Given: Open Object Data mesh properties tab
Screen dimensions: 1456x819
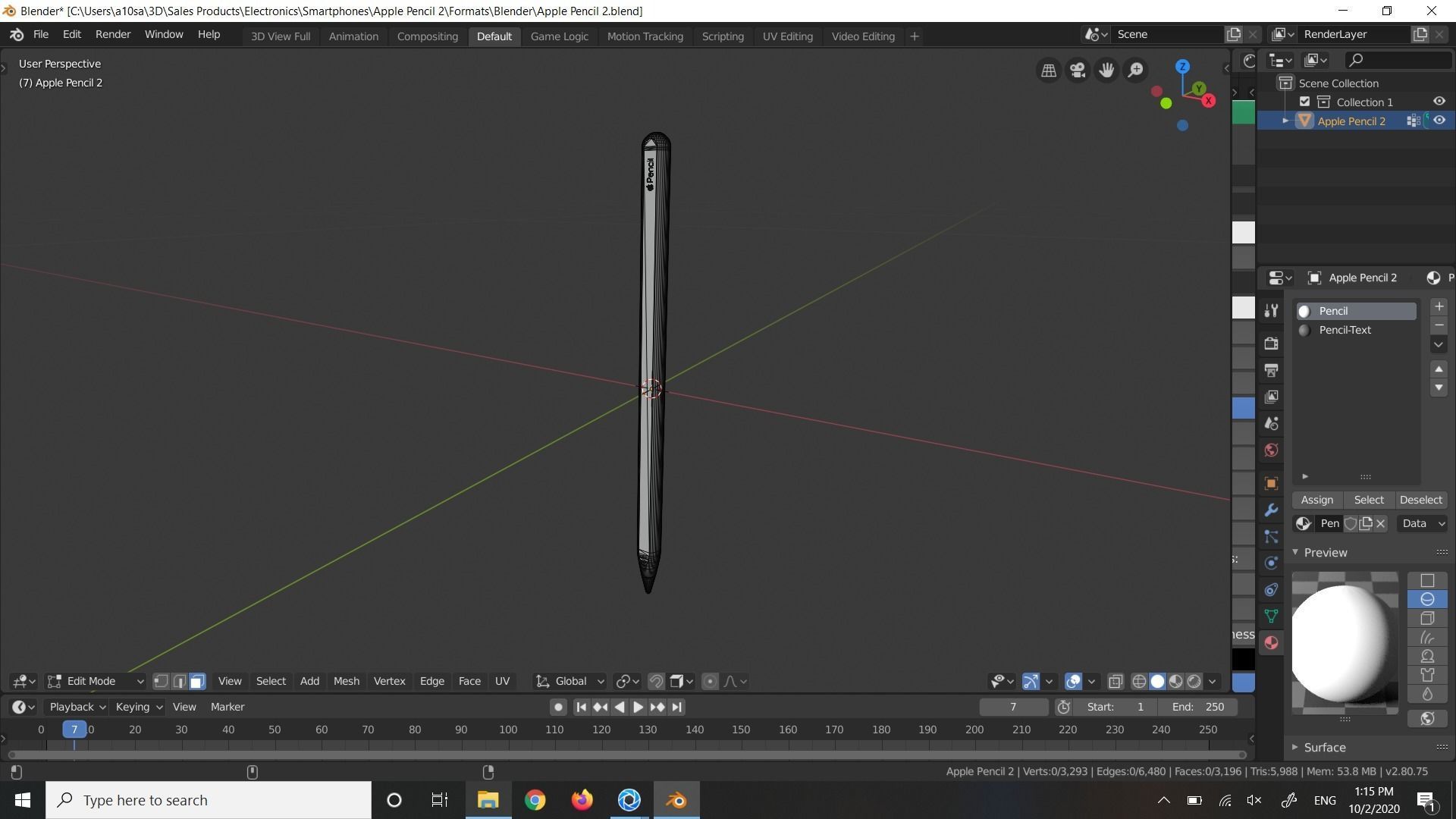Looking at the screenshot, I should 1271,616.
